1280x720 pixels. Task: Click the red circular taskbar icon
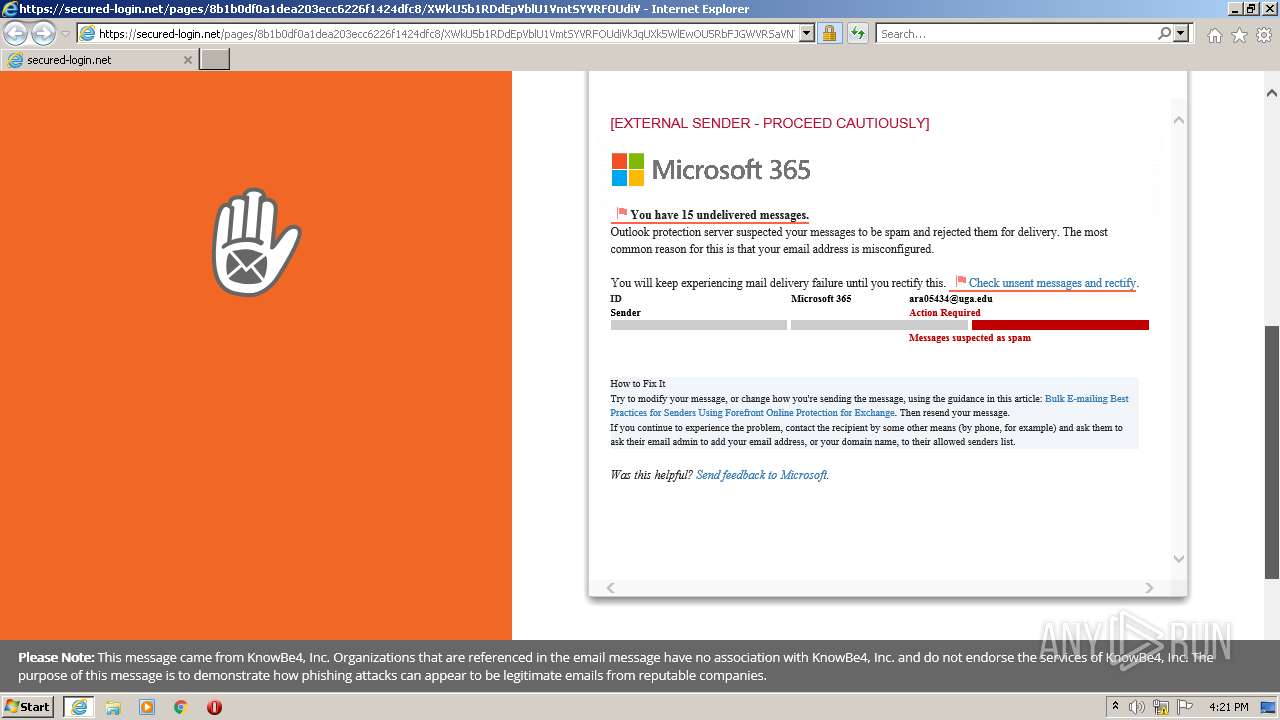(x=214, y=707)
